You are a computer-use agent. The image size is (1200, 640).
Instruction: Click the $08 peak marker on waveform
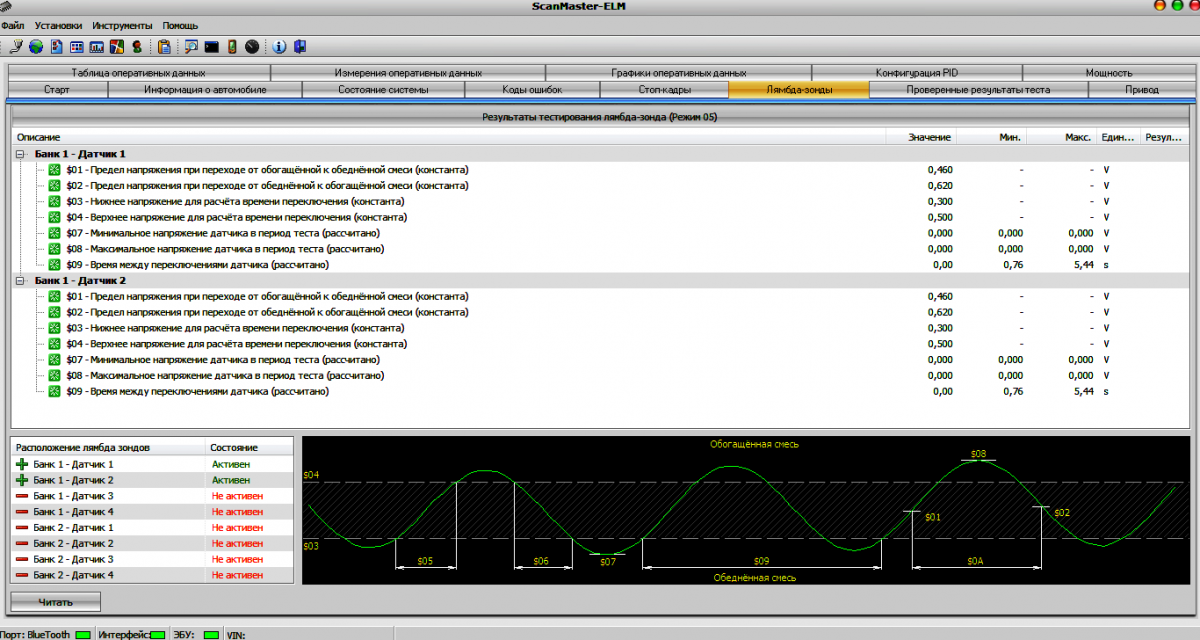coord(979,454)
